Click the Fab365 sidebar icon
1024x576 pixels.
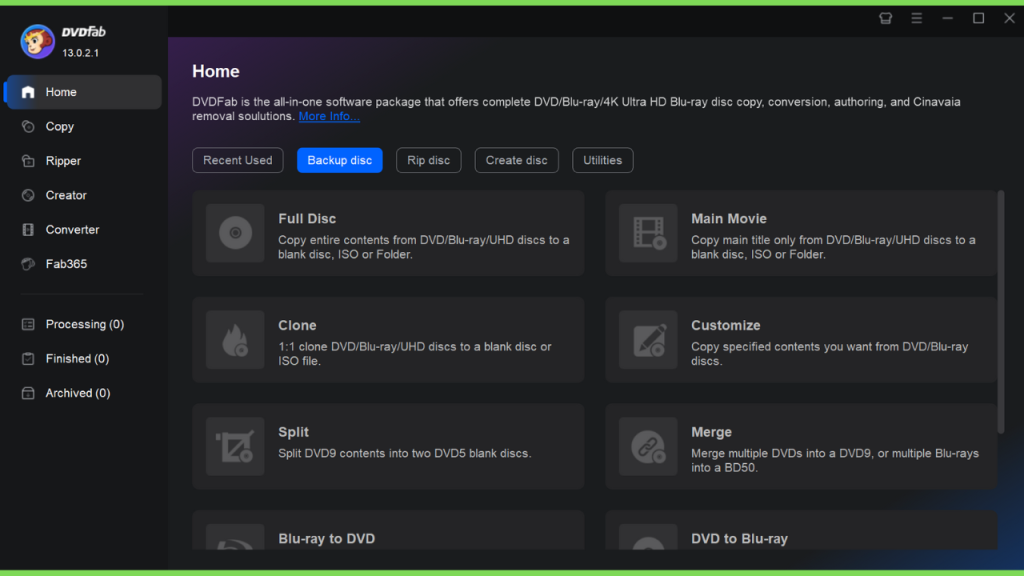[x=28, y=264]
